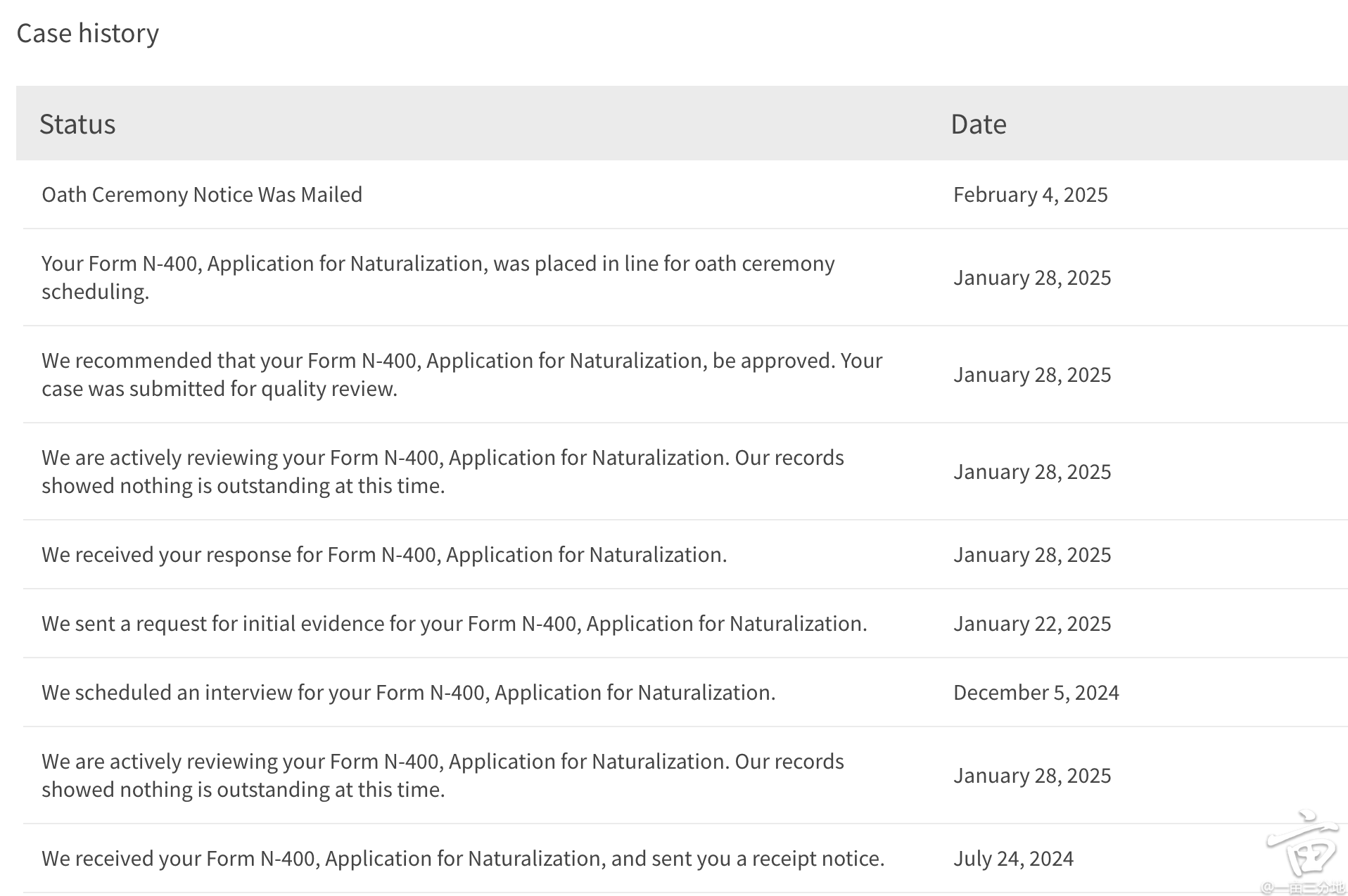Select the oath ceremony scheduling status entry
This screenshot has height=896, width=1348.
(x=438, y=277)
